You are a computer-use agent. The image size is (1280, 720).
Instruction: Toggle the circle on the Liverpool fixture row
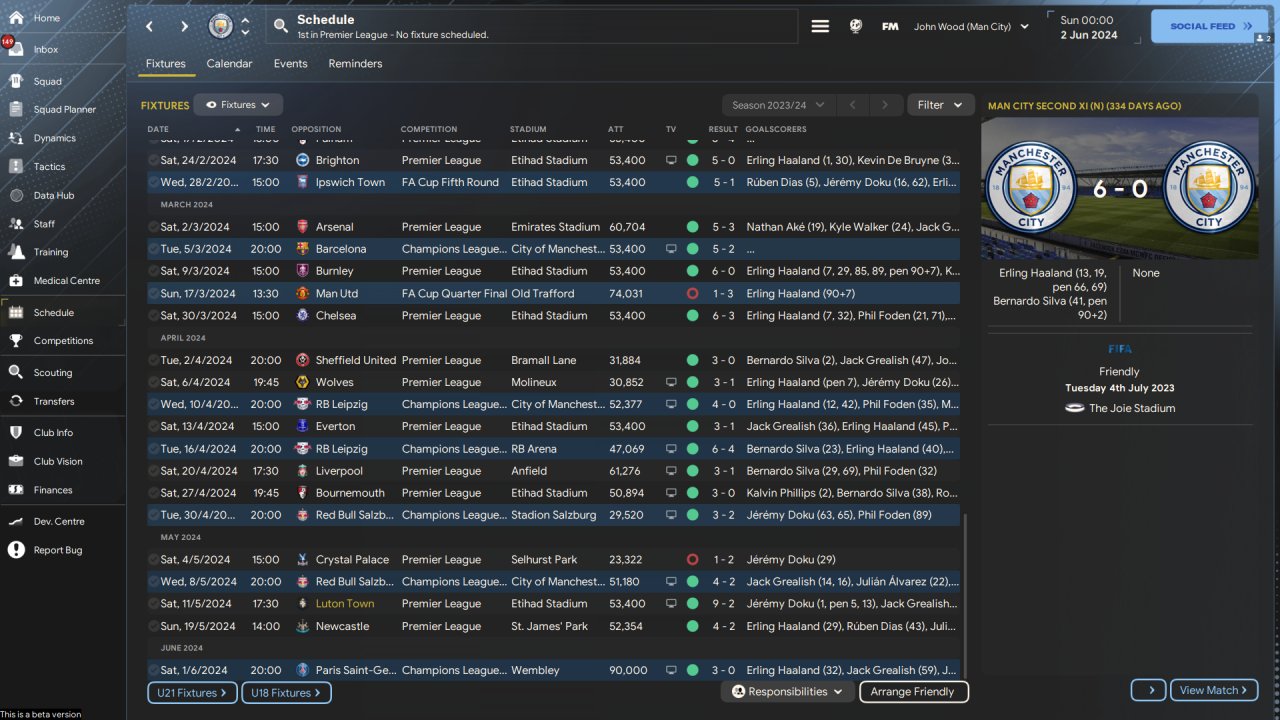pyautogui.click(x=154, y=471)
